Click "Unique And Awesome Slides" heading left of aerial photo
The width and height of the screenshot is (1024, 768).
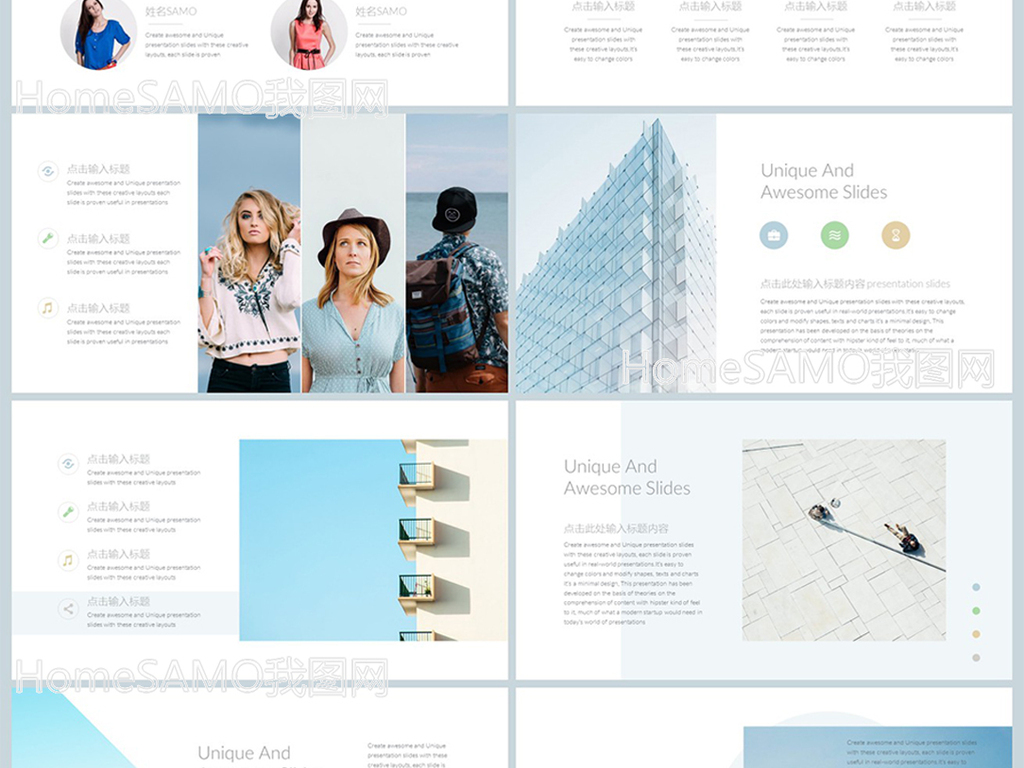(x=627, y=477)
